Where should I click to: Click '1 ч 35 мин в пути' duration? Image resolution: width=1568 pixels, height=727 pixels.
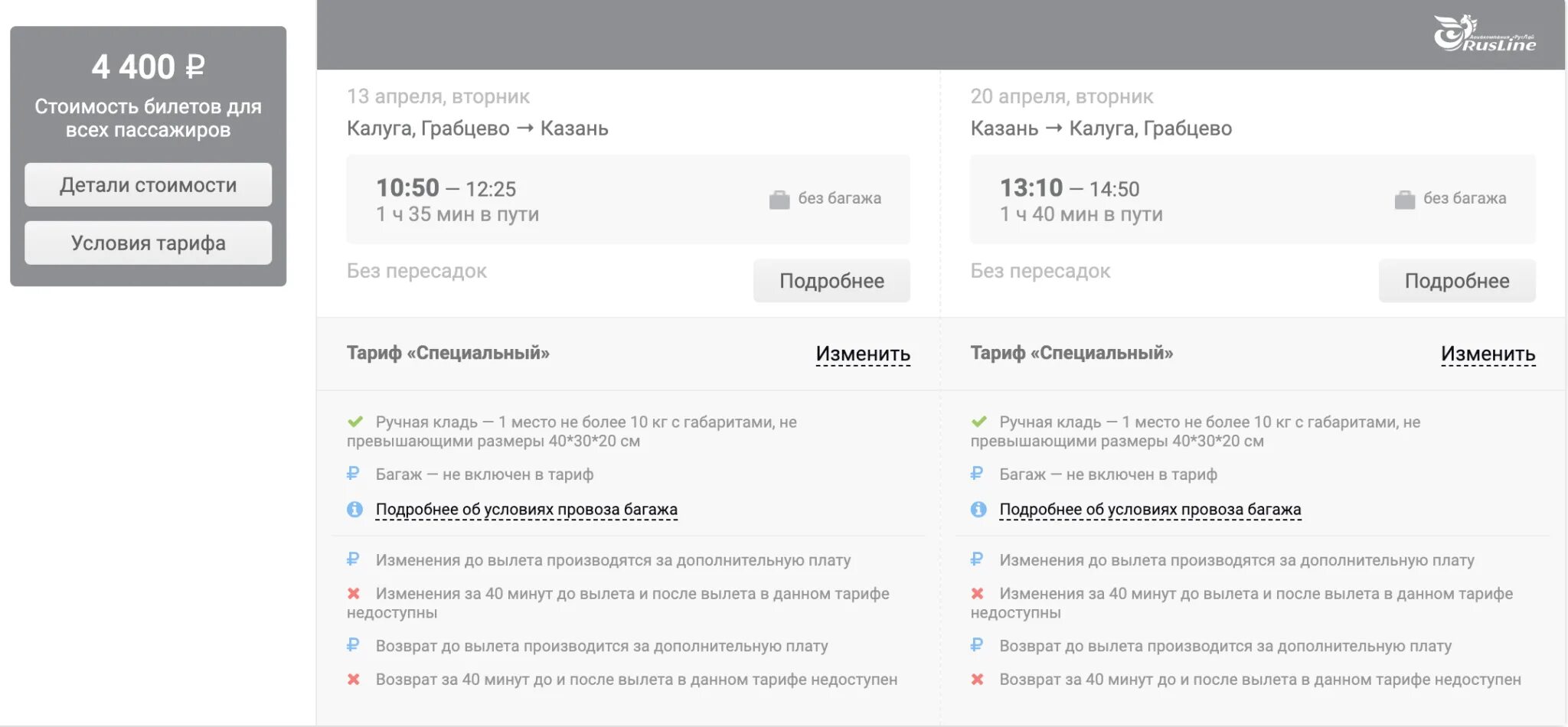pyautogui.click(x=457, y=215)
